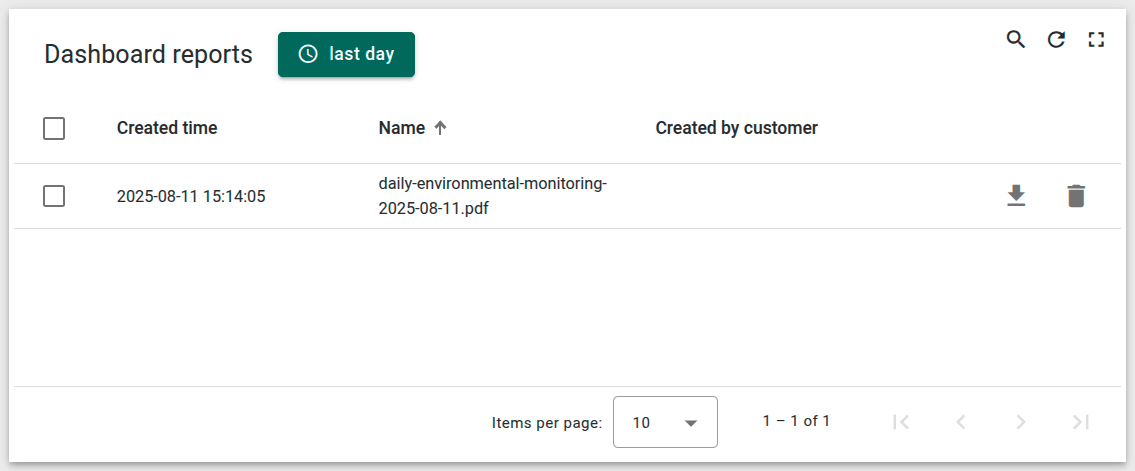
Task: Click the ascending sort arrow beside Name
Action: coord(440,128)
